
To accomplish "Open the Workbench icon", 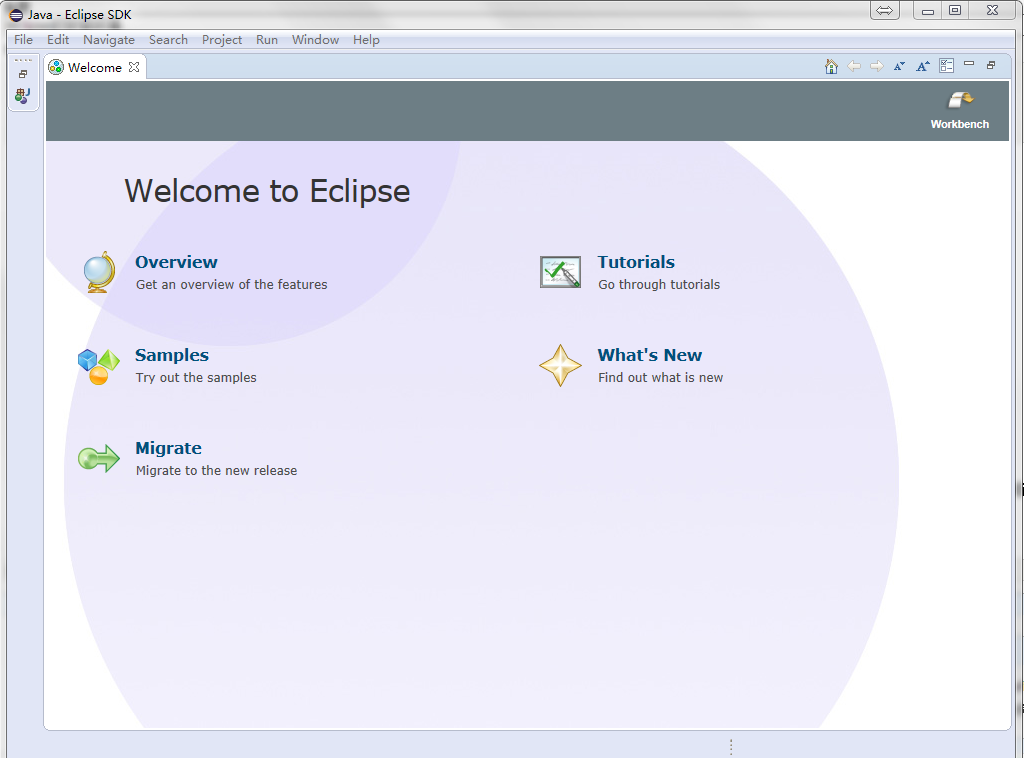I will tap(960, 100).
